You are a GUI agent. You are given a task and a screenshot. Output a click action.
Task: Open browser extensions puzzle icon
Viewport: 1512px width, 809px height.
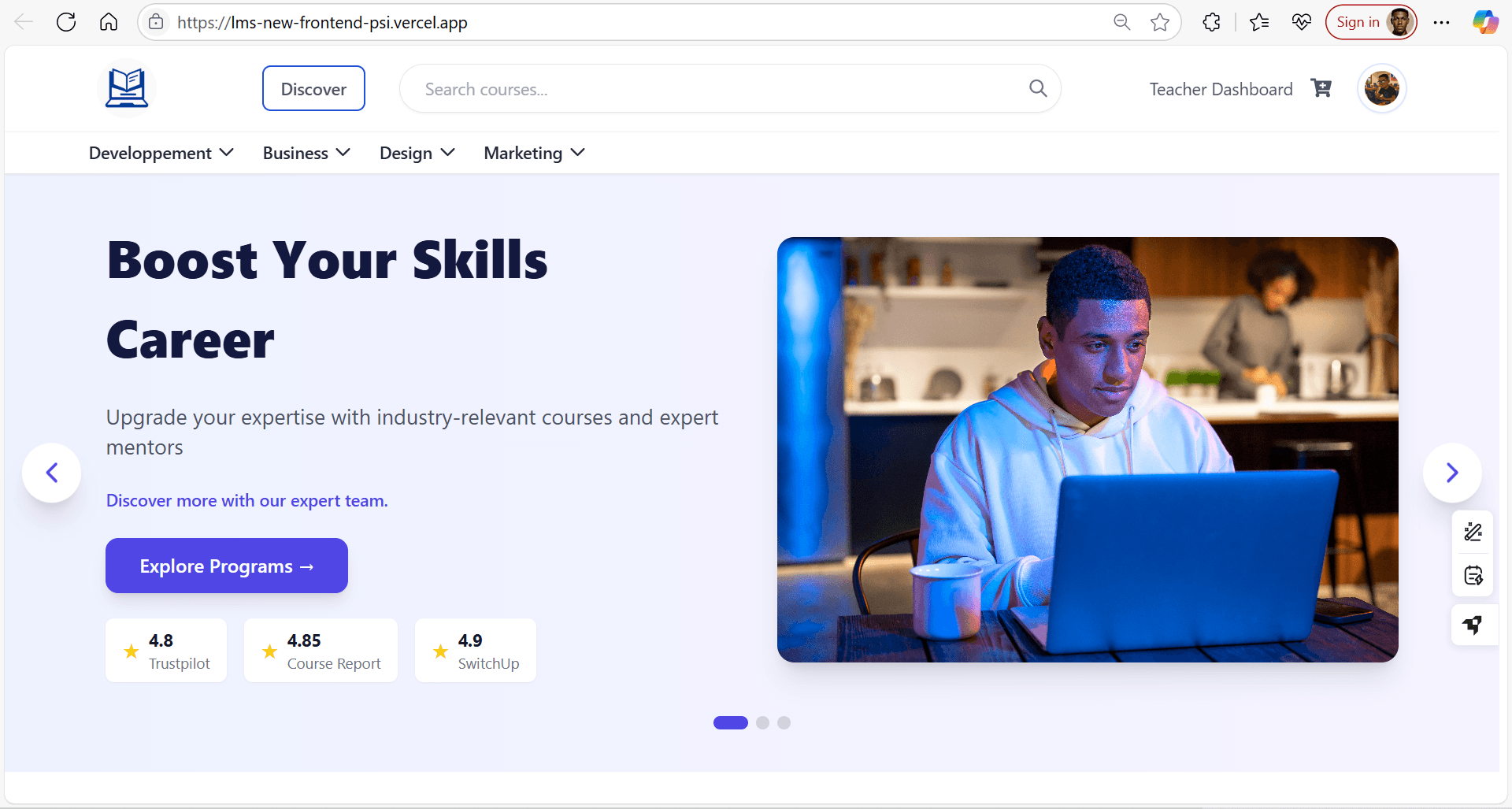point(1212,22)
